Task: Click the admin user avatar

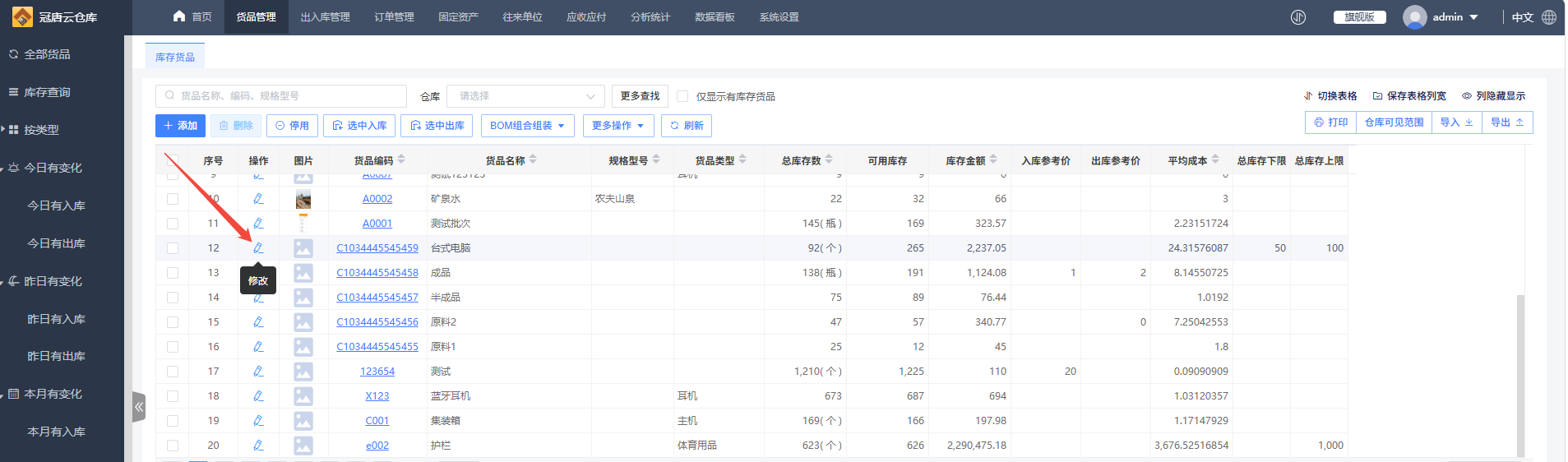Action: click(x=1414, y=17)
